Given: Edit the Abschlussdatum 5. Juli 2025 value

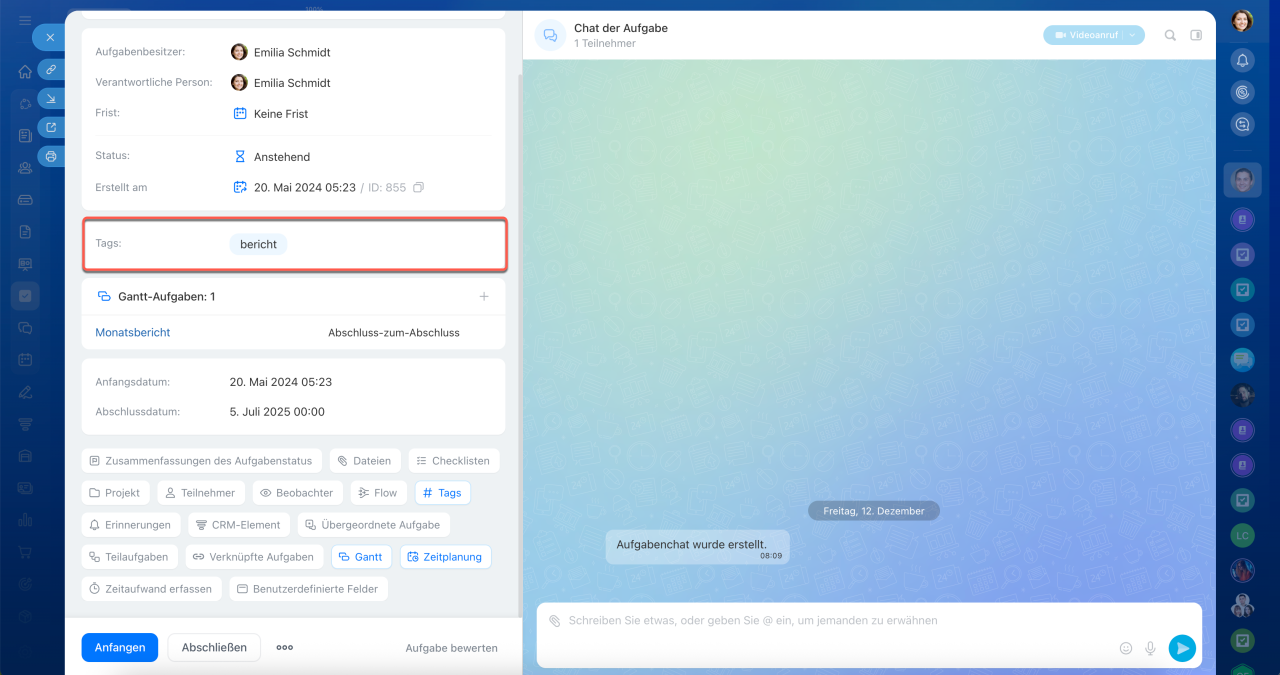Looking at the screenshot, I should 277,412.
